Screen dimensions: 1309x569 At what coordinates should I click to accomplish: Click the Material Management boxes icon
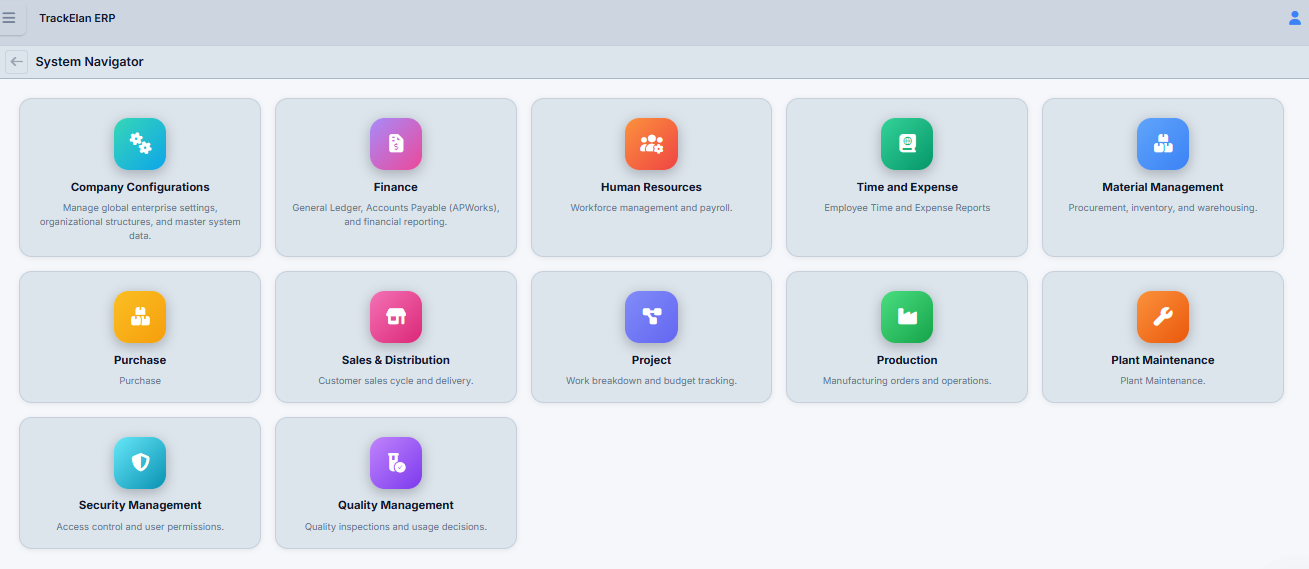click(x=1163, y=144)
